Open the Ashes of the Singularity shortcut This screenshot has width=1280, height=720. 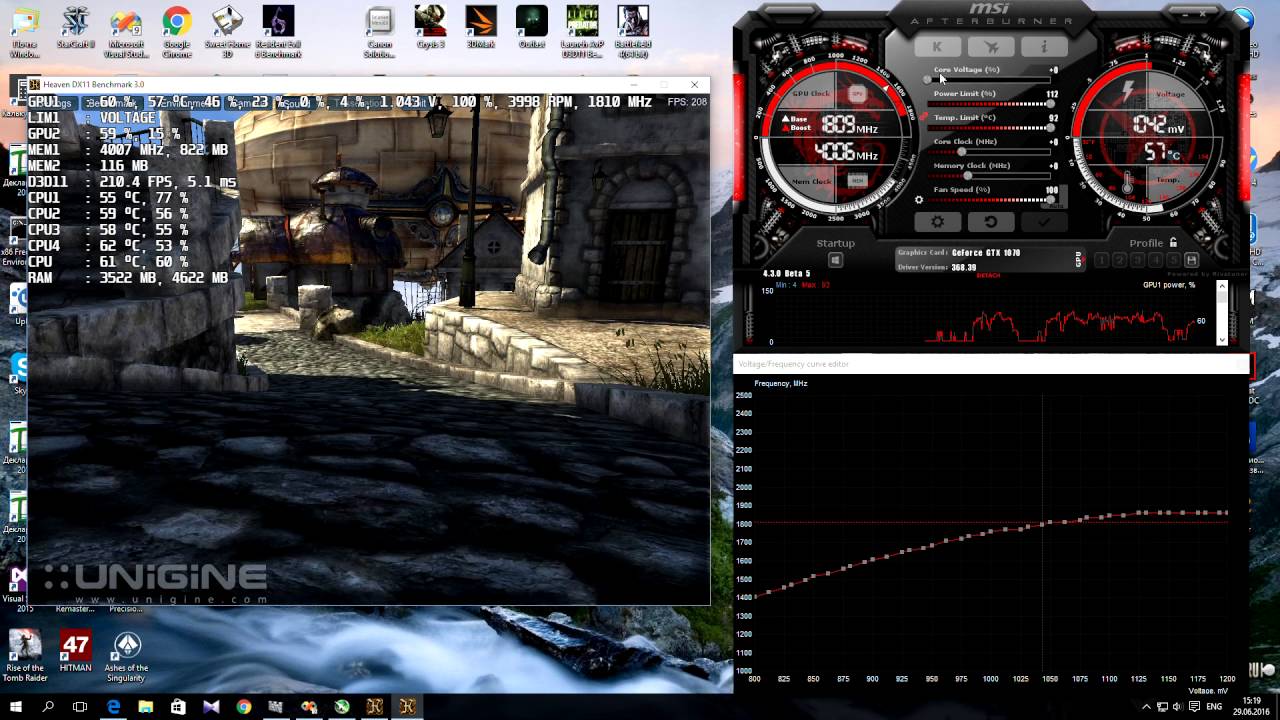click(x=126, y=656)
